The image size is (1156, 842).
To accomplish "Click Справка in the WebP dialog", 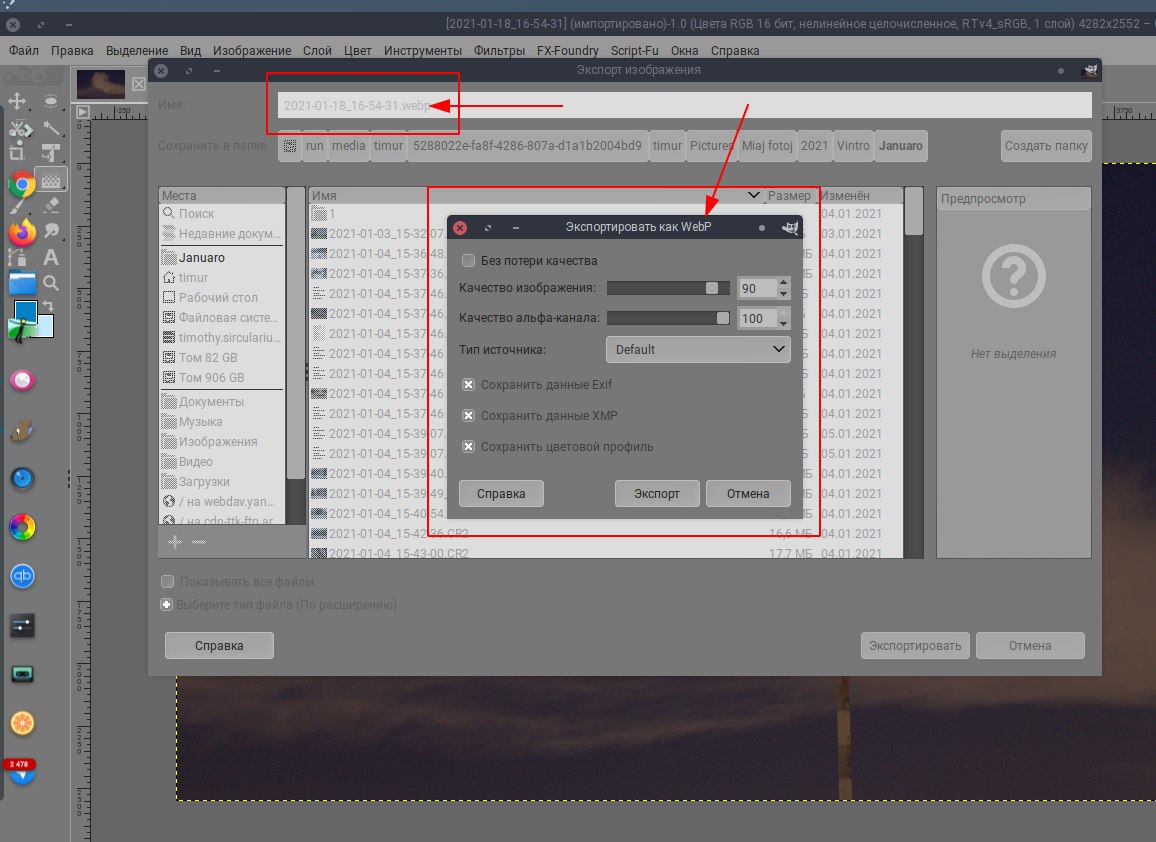I will 501,493.
